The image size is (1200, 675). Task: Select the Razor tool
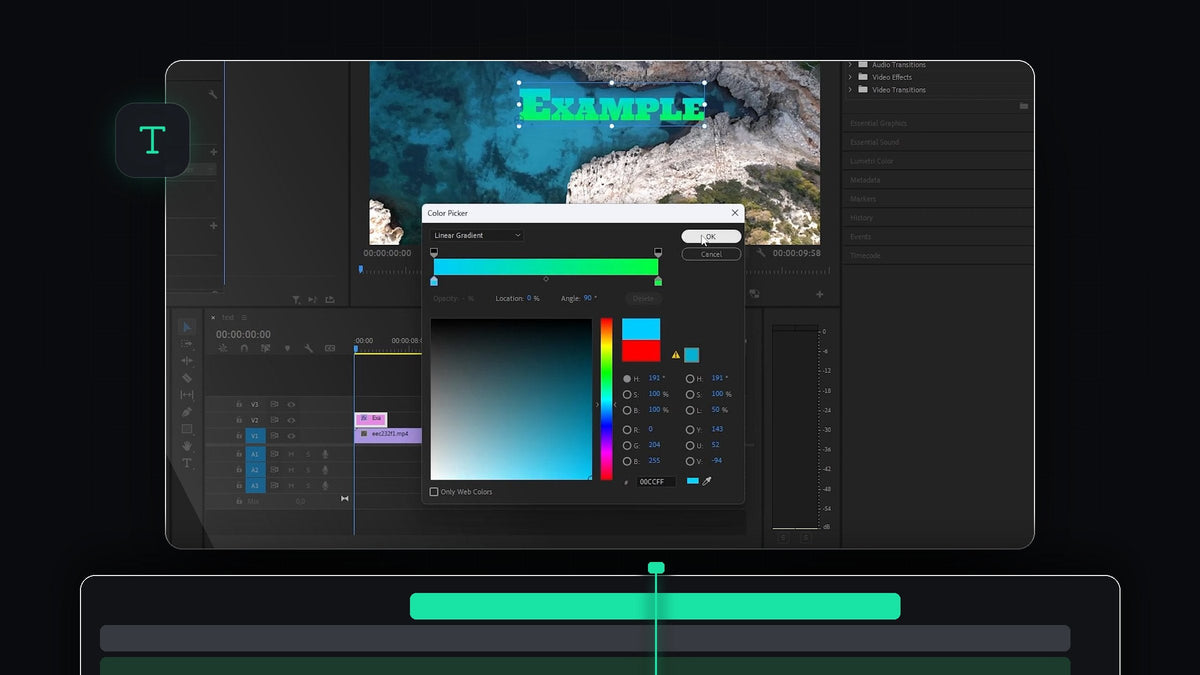(x=187, y=378)
